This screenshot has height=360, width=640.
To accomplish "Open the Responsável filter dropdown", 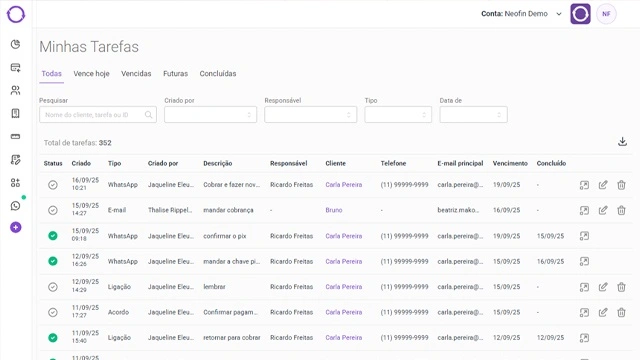I will pos(310,115).
